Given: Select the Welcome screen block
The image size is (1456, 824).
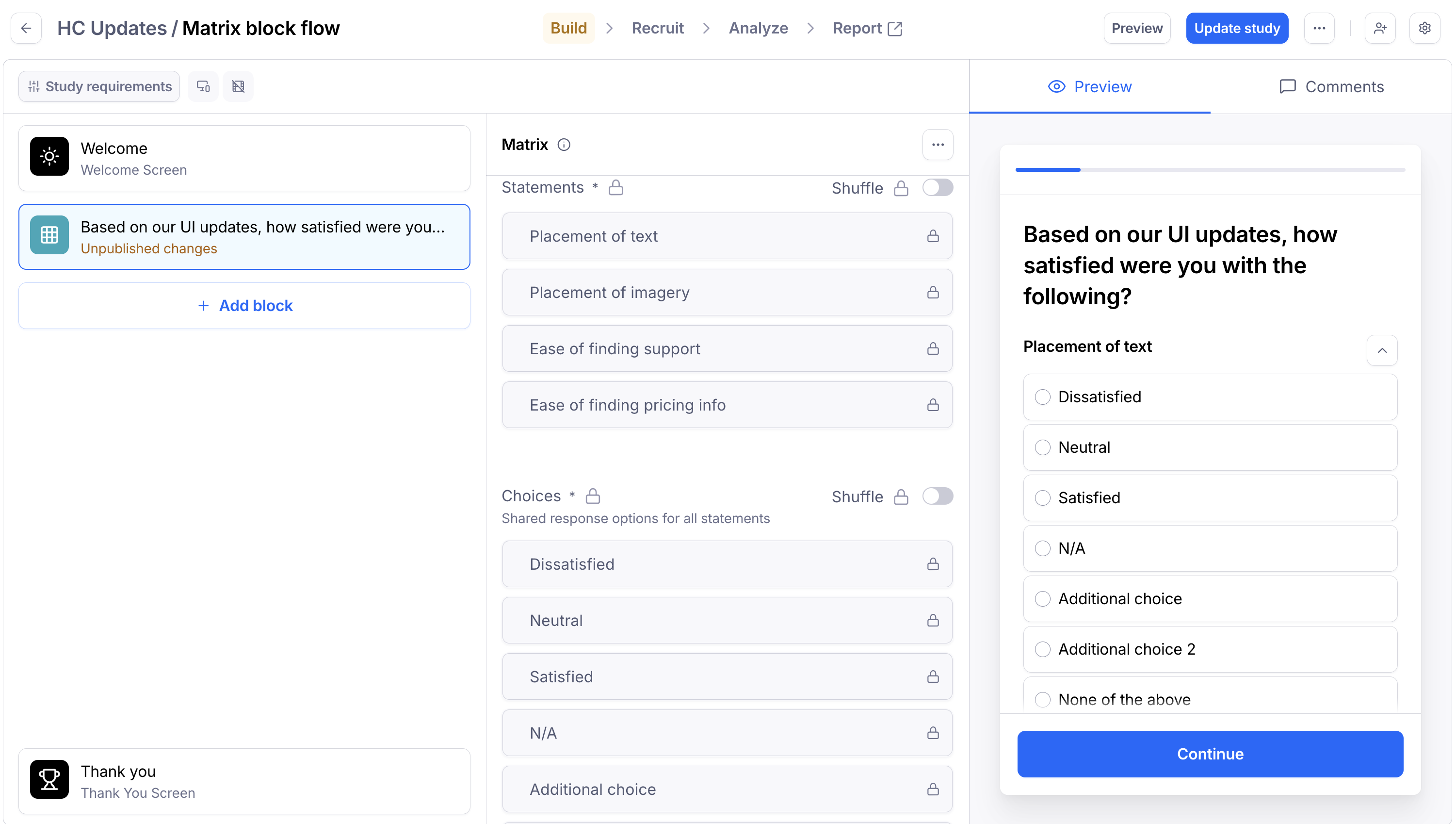Looking at the screenshot, I should [244, 158].
